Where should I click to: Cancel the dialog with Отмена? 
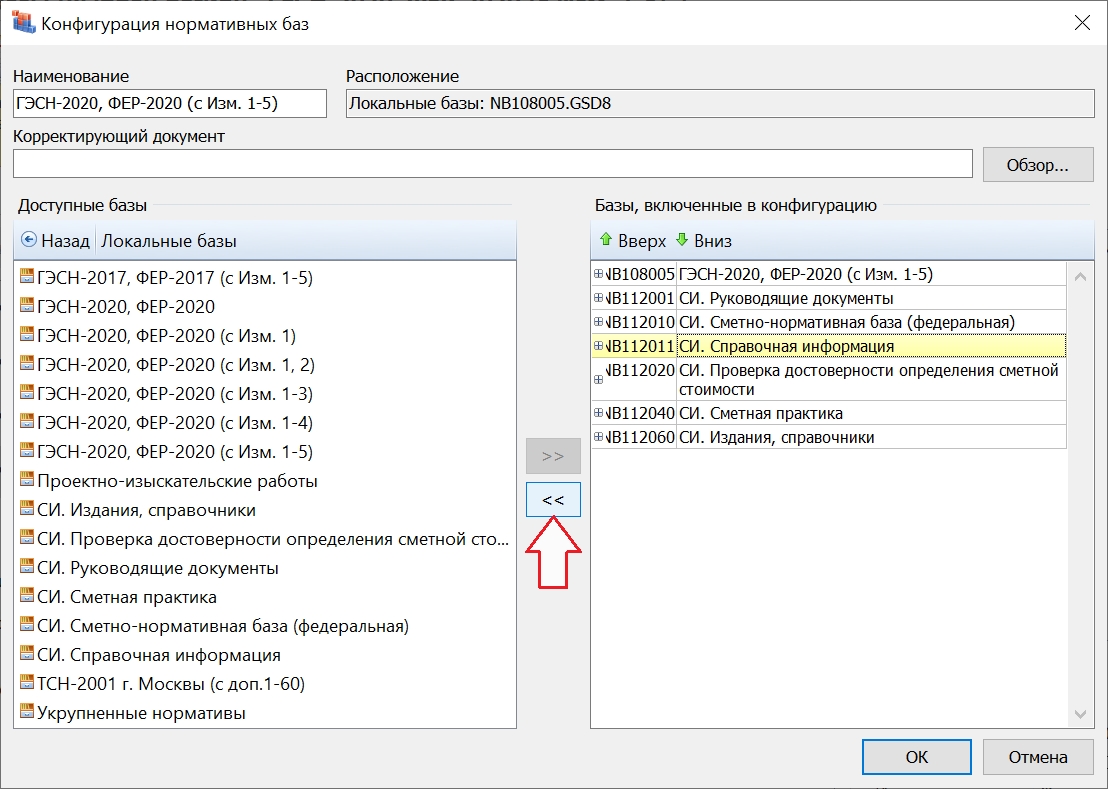1038,757
